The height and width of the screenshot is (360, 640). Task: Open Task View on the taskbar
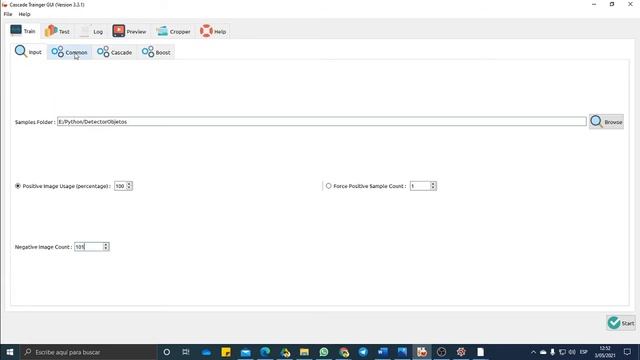coord(186,352)
